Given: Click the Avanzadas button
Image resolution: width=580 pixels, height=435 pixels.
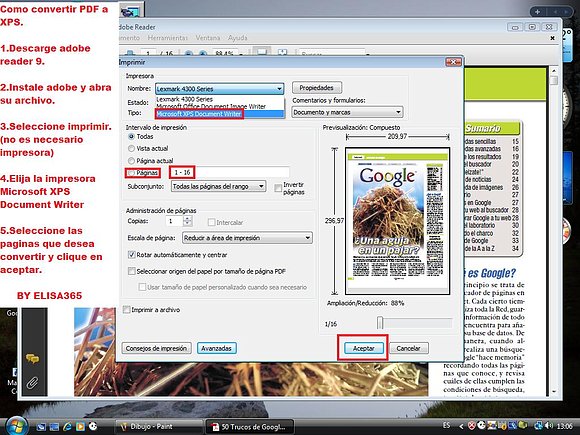Looking at the screenshot, I should [217, 348].
